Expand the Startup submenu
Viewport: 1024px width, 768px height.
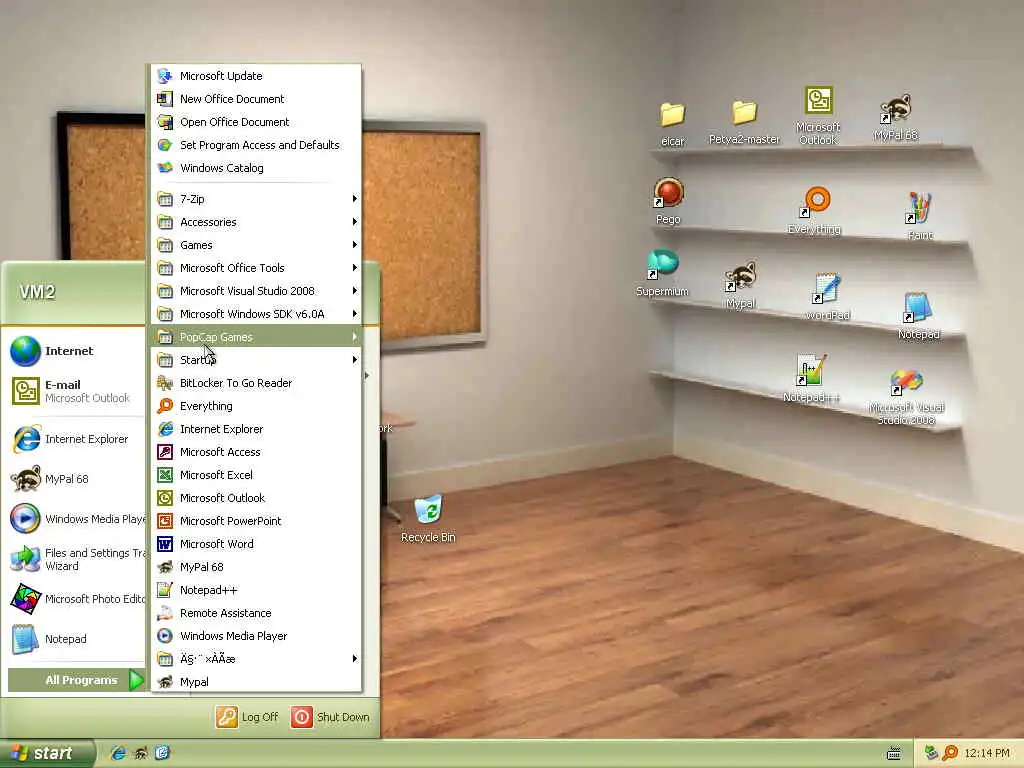pyautogui.click(x=257, y=360)
